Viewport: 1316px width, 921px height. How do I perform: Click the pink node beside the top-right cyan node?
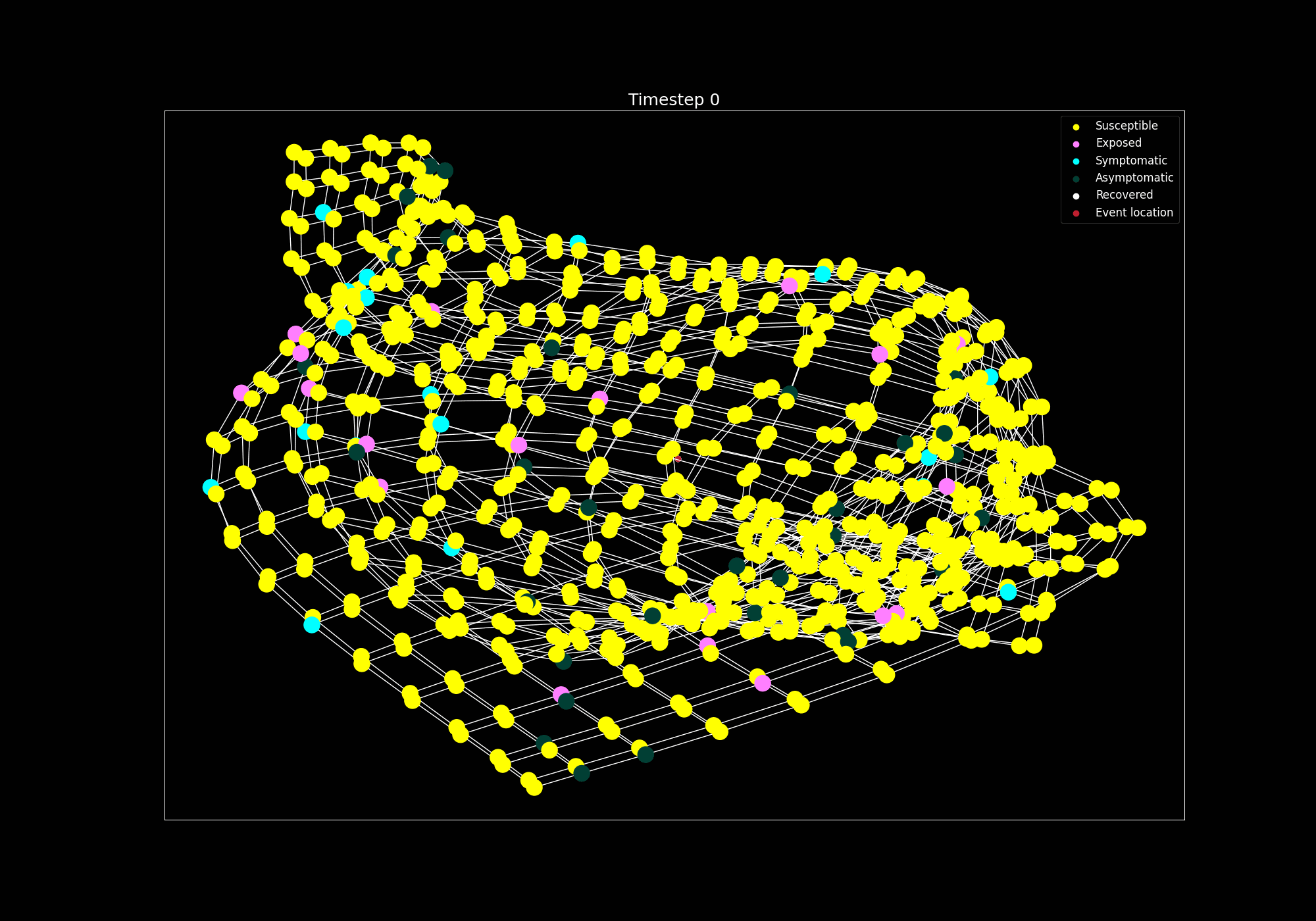(790, 286)
